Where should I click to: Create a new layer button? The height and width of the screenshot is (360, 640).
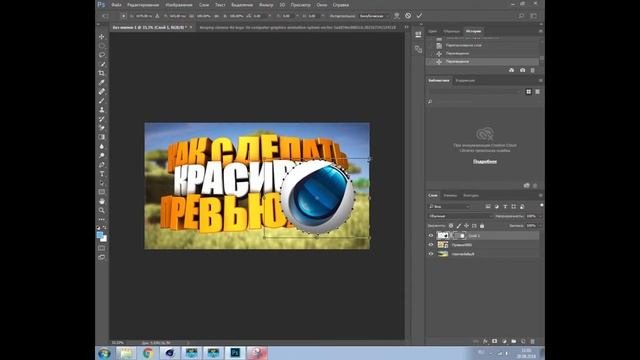coord(523,341)
